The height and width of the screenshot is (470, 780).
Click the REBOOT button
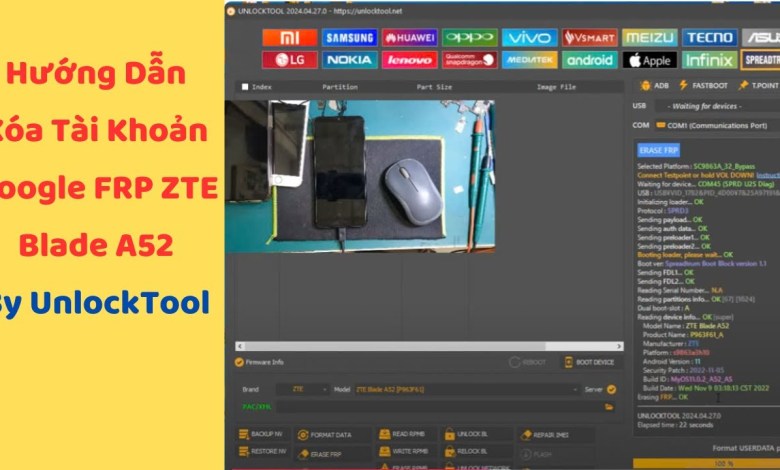(527, 362)
